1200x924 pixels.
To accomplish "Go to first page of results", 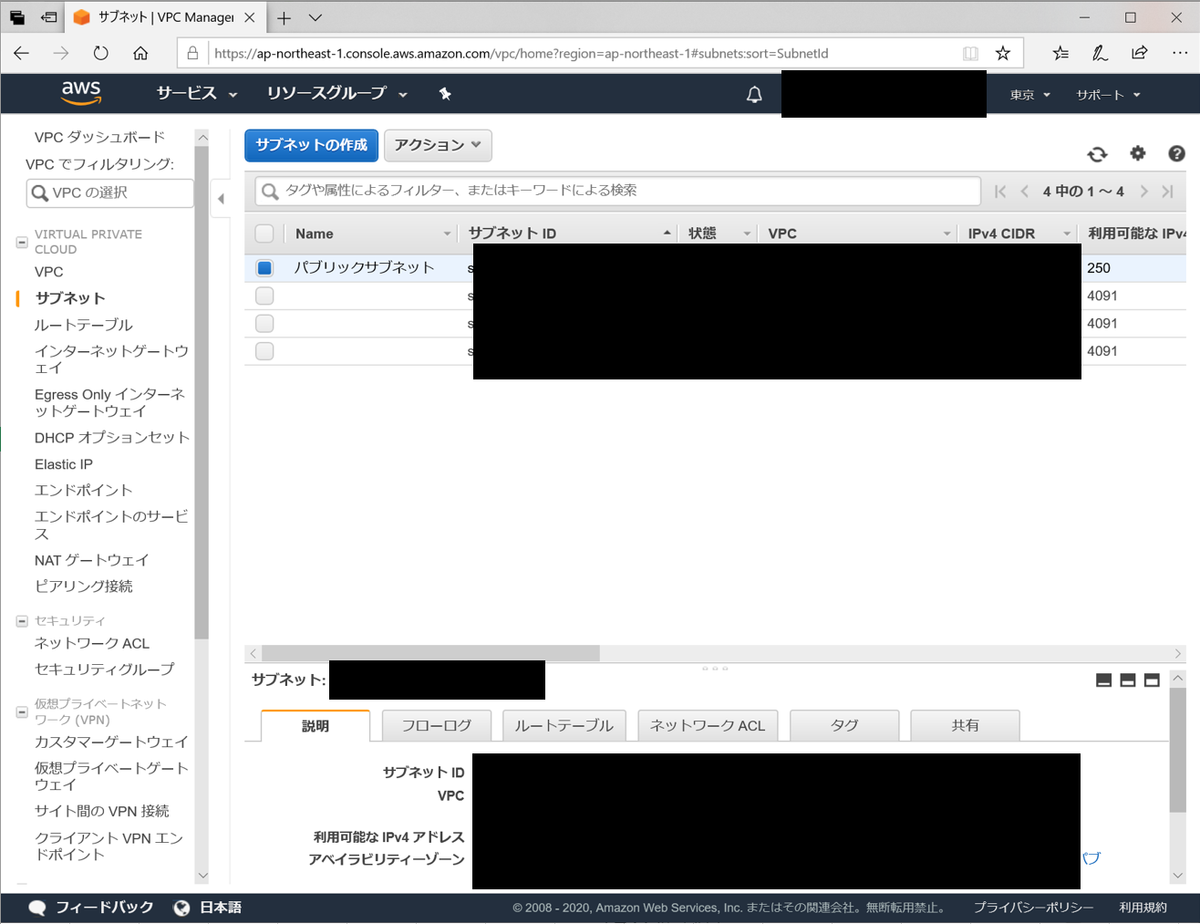I will (1000, 191).
